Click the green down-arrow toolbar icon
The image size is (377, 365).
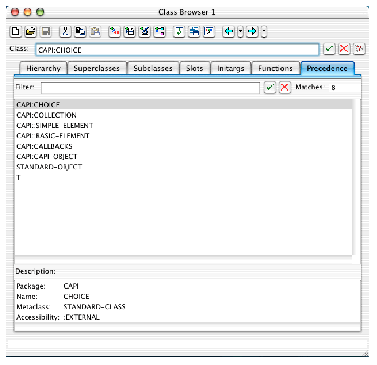click(179, 32)
